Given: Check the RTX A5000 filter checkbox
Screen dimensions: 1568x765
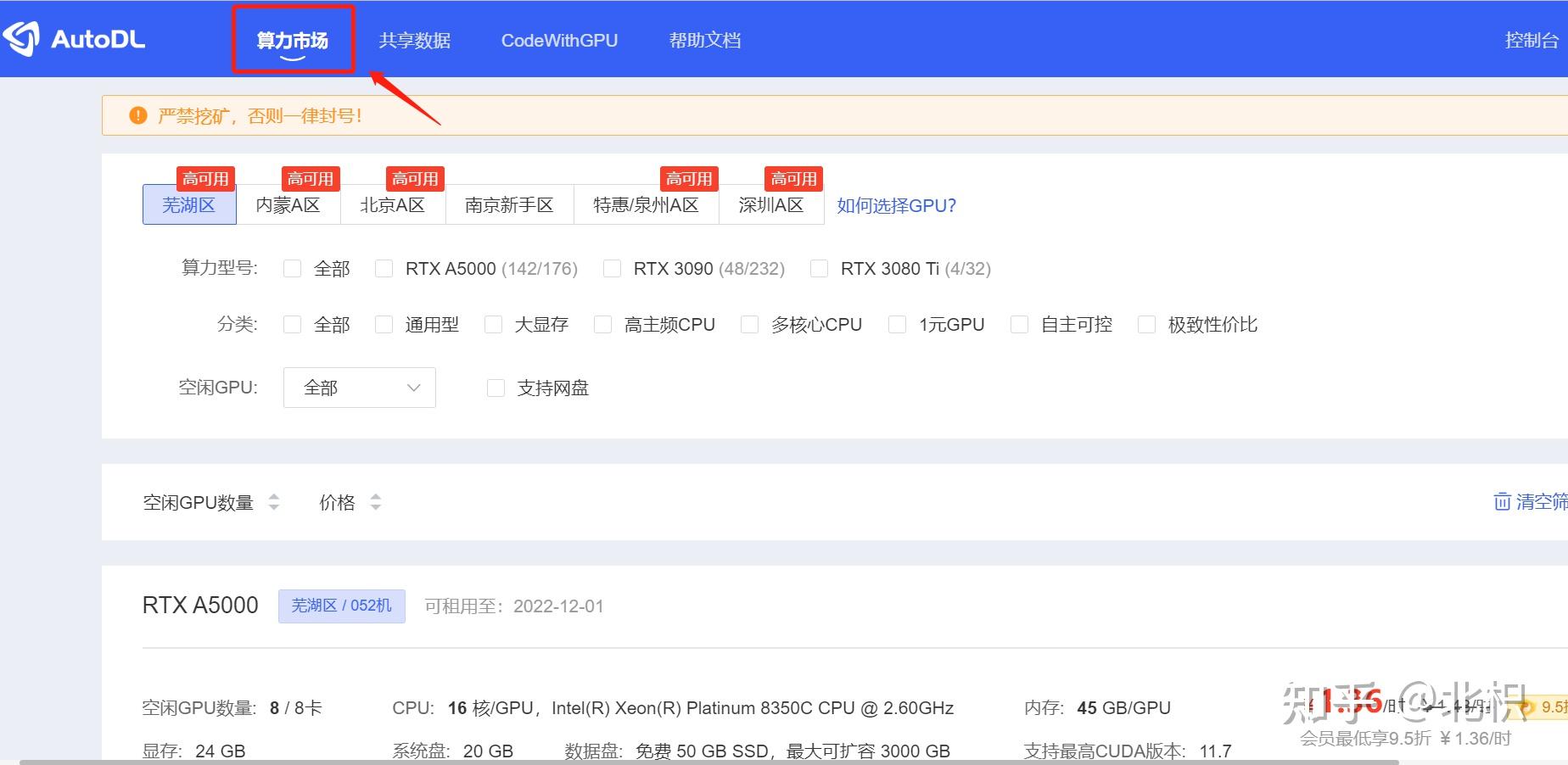Looking at the screenshot, I should click(384, 268).
